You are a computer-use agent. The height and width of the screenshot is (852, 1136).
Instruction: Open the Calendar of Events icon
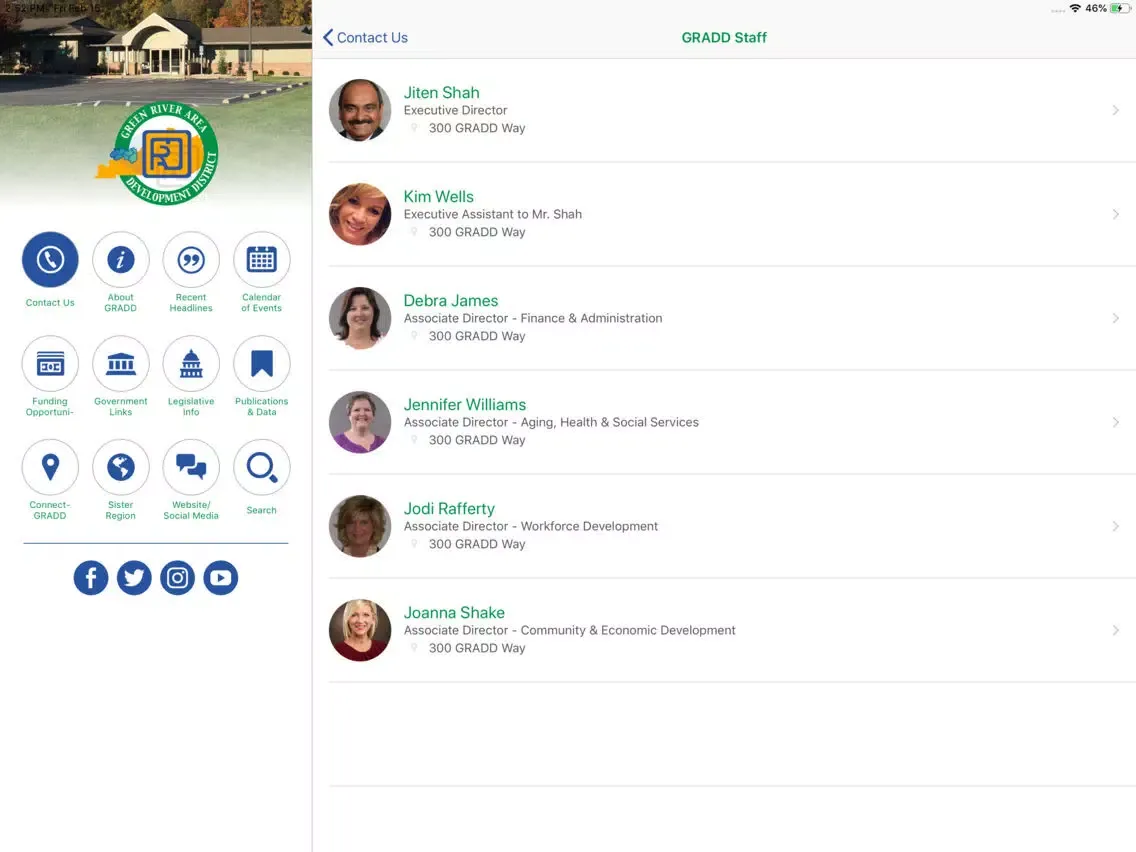tap(262, 259)
